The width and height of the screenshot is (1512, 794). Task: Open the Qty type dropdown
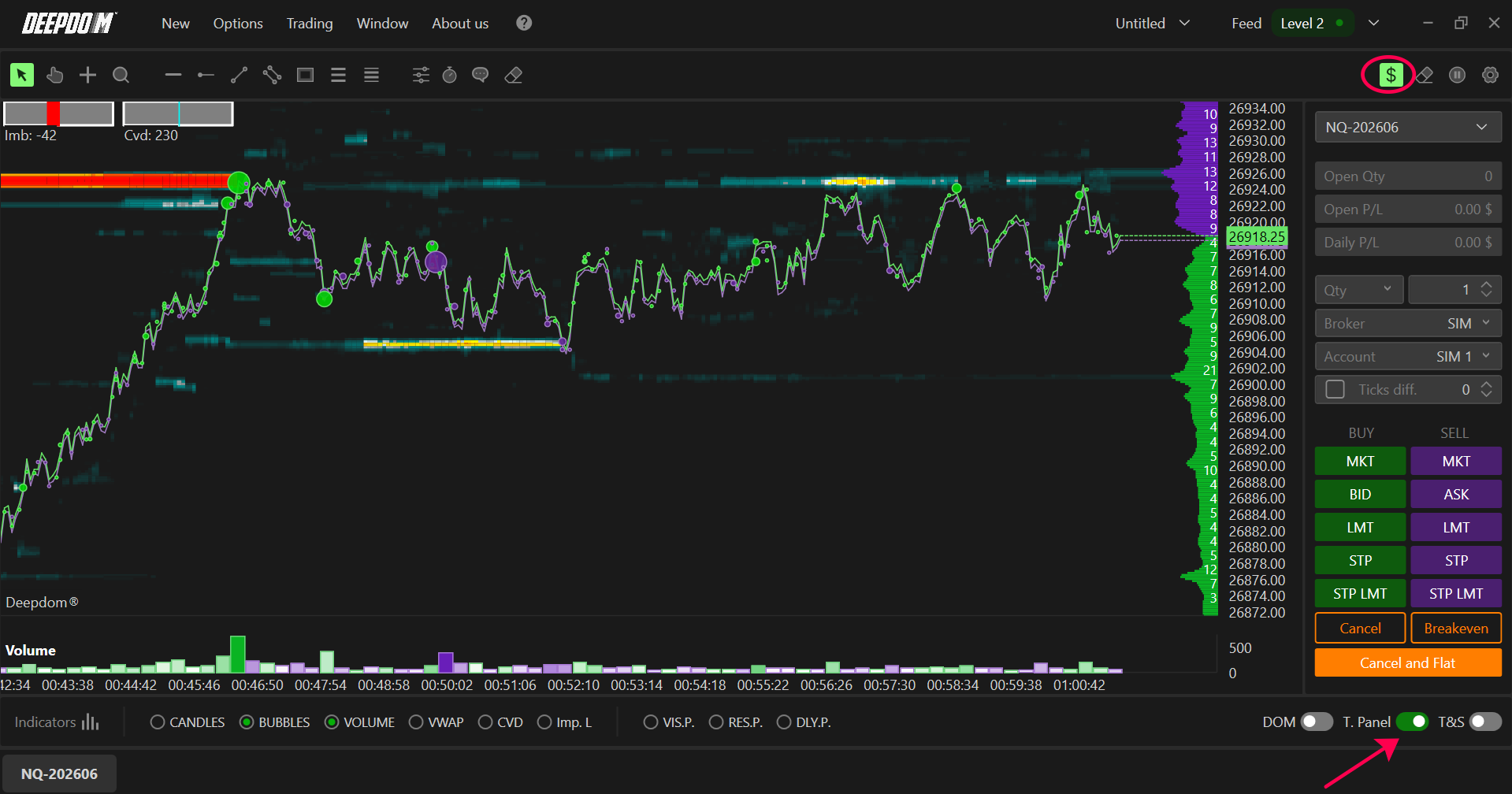(x=1359, y=290)
